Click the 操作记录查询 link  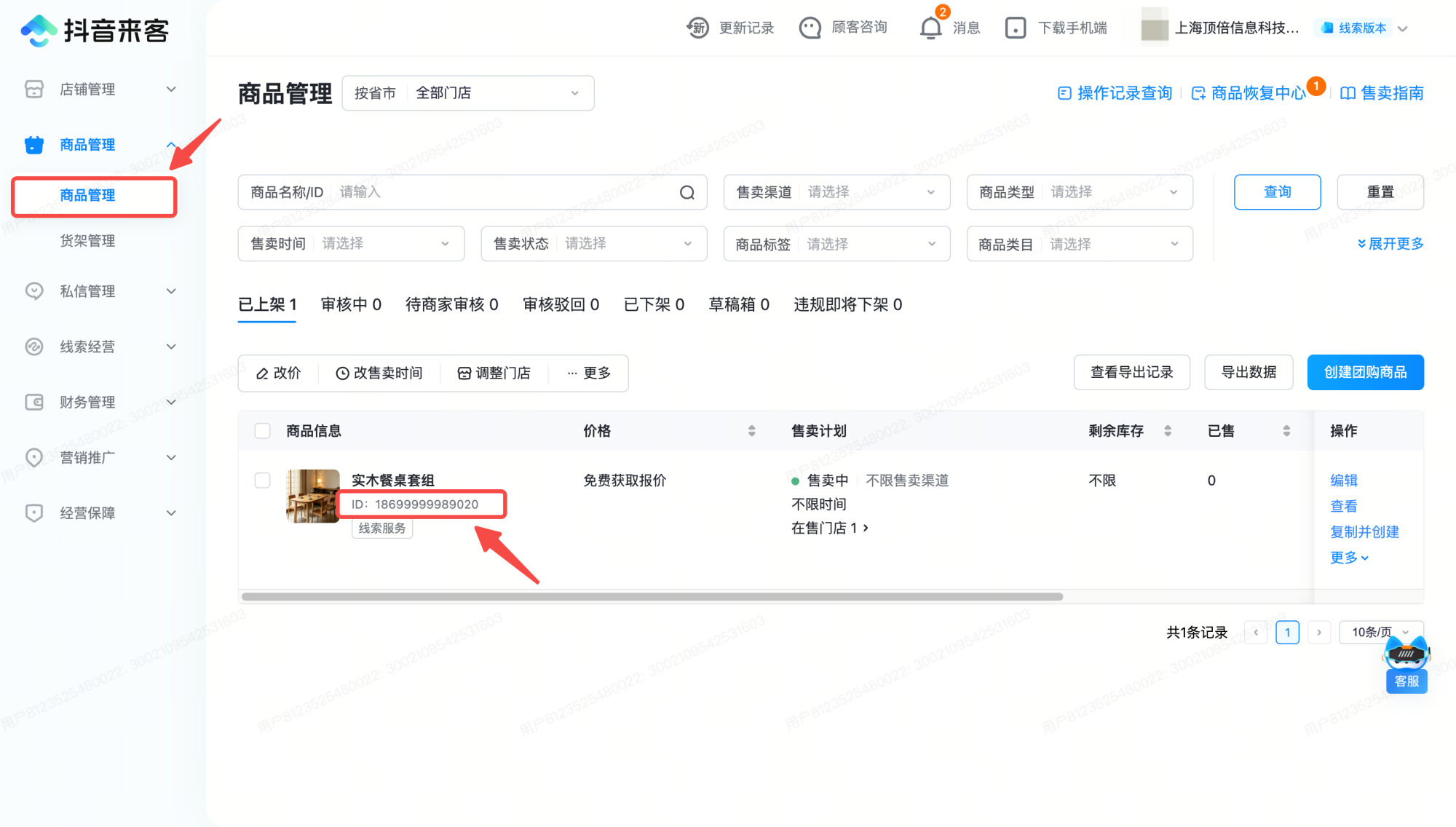click(x=1115, y=93)
